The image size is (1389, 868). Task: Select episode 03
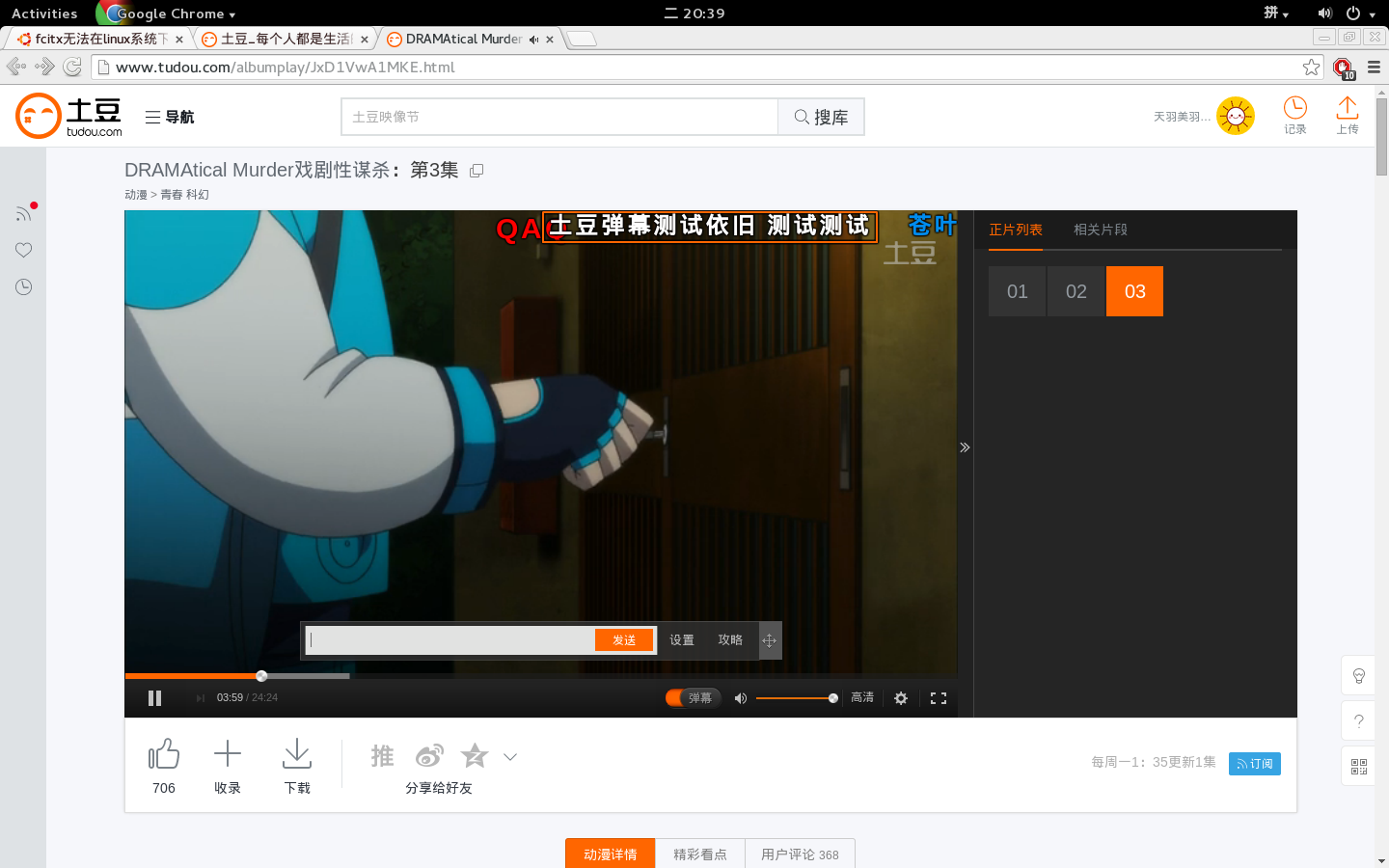click(x=1134, y=291)
